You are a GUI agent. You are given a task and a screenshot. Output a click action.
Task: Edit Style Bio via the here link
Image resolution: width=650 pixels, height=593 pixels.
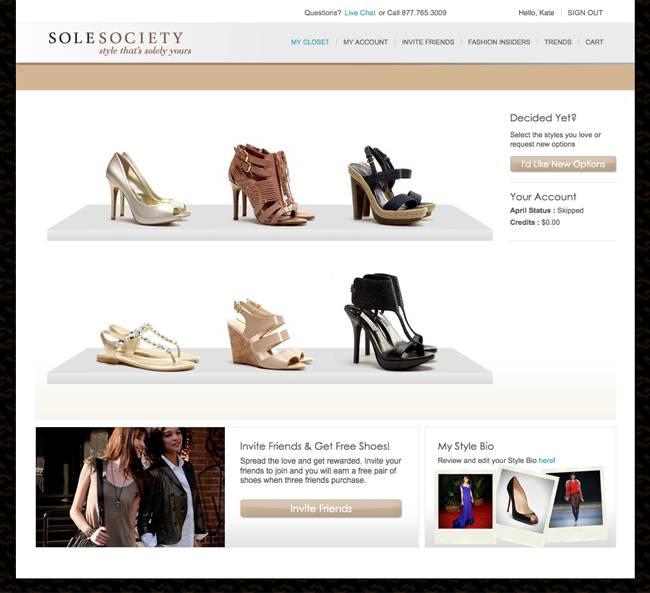pyautogui.click(x=546, y=460)
